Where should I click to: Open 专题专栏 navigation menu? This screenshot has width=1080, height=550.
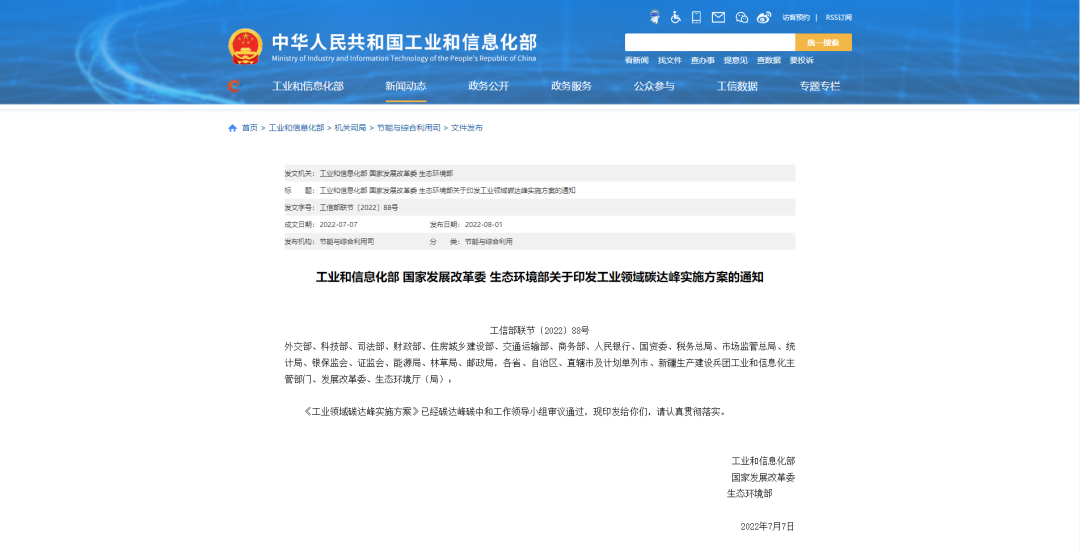click(x=820, y=87)
